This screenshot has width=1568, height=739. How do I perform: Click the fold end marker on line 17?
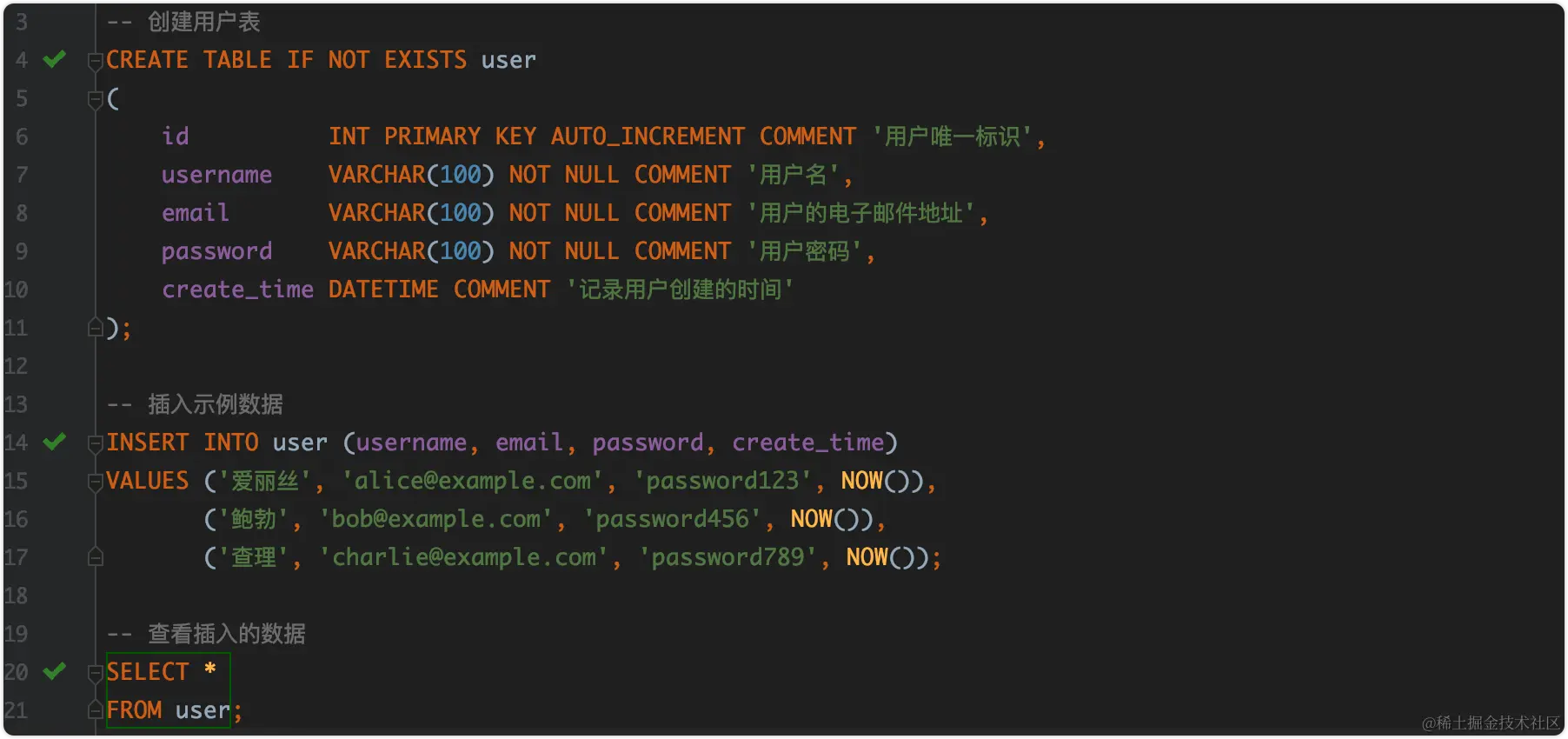pos(96,557)
